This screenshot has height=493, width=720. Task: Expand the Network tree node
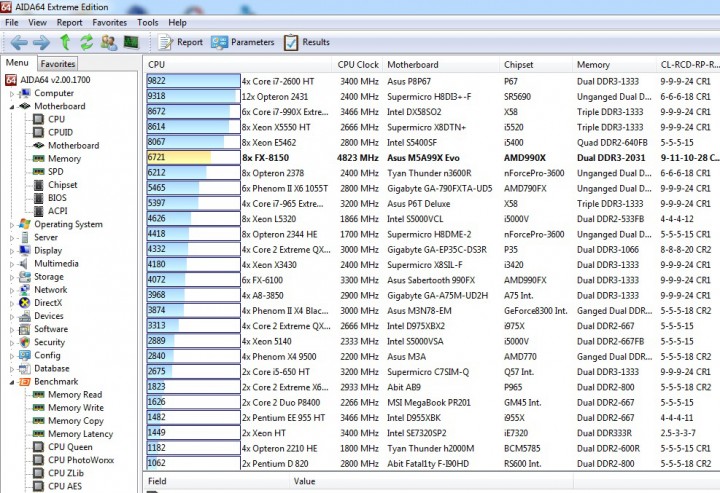point(12,290)
